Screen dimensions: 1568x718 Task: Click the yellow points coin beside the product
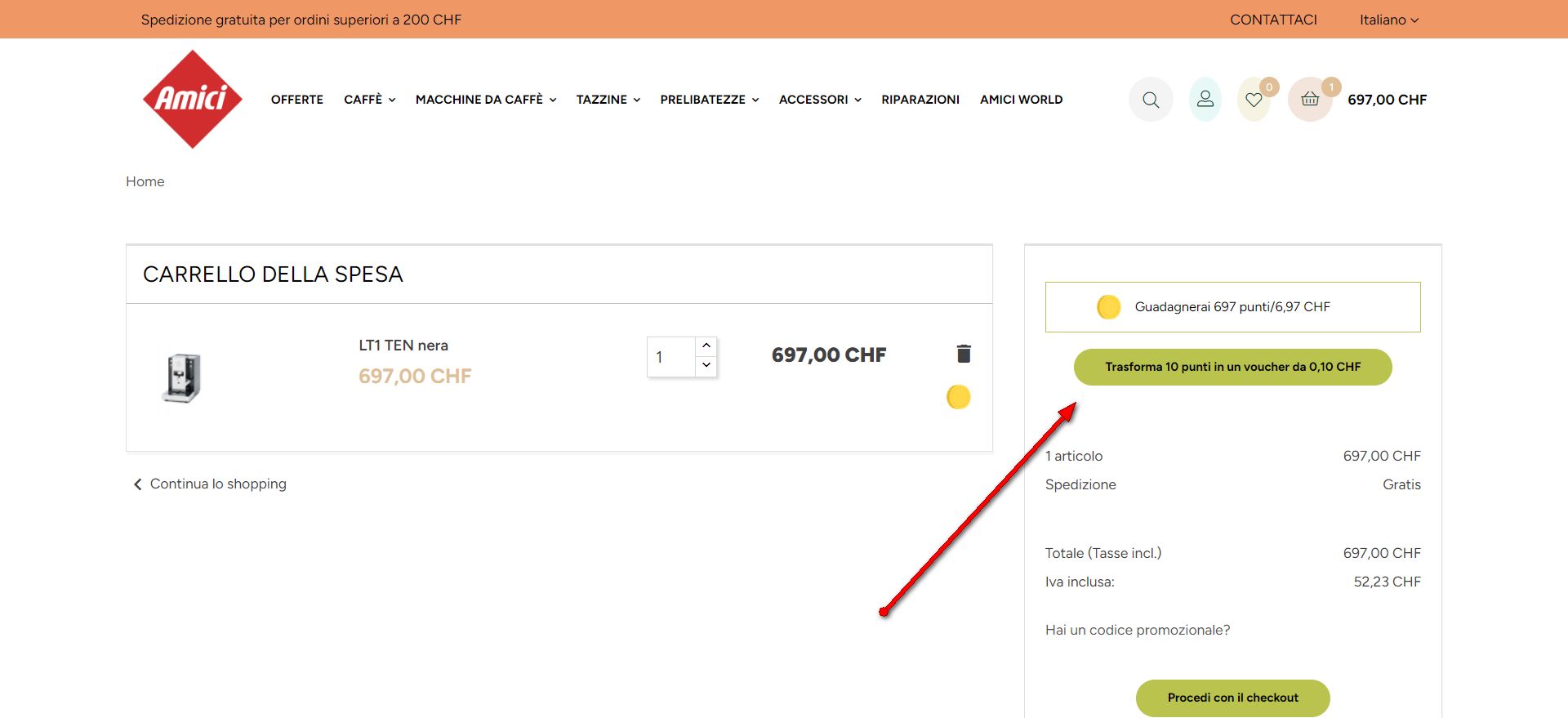[x=958, y=397]
